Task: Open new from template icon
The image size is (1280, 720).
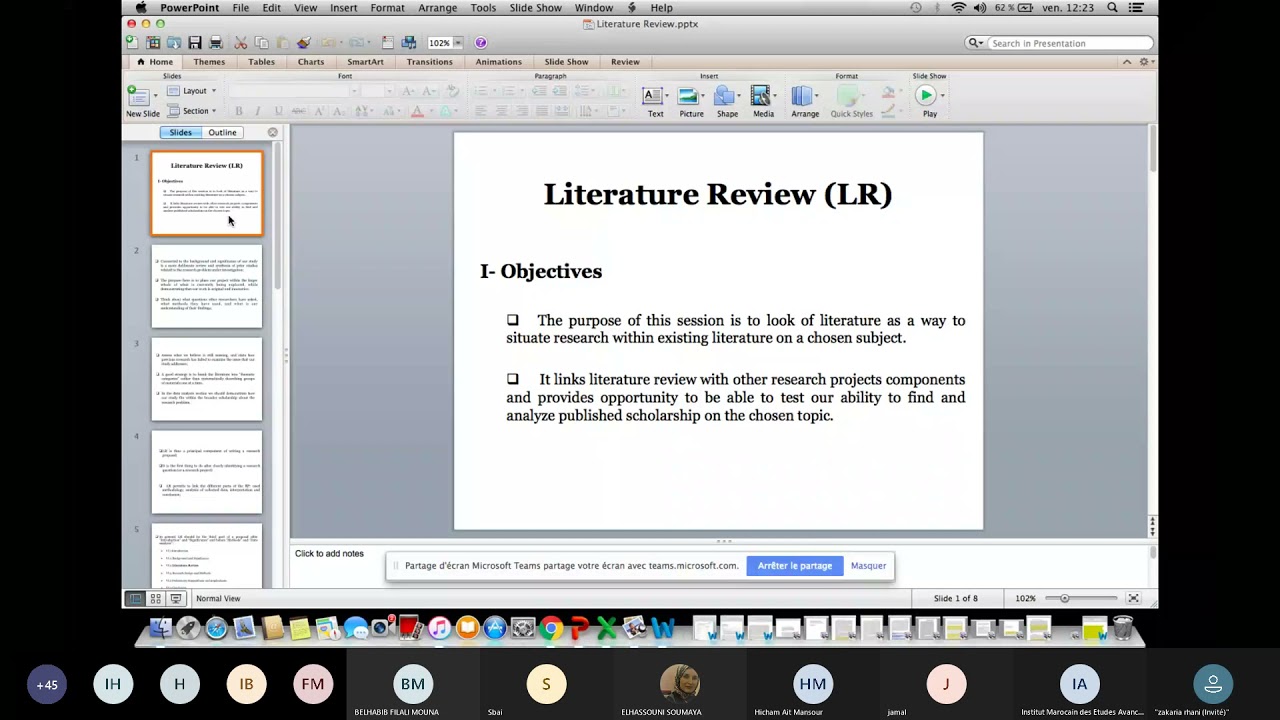Action: pos(153,43)
